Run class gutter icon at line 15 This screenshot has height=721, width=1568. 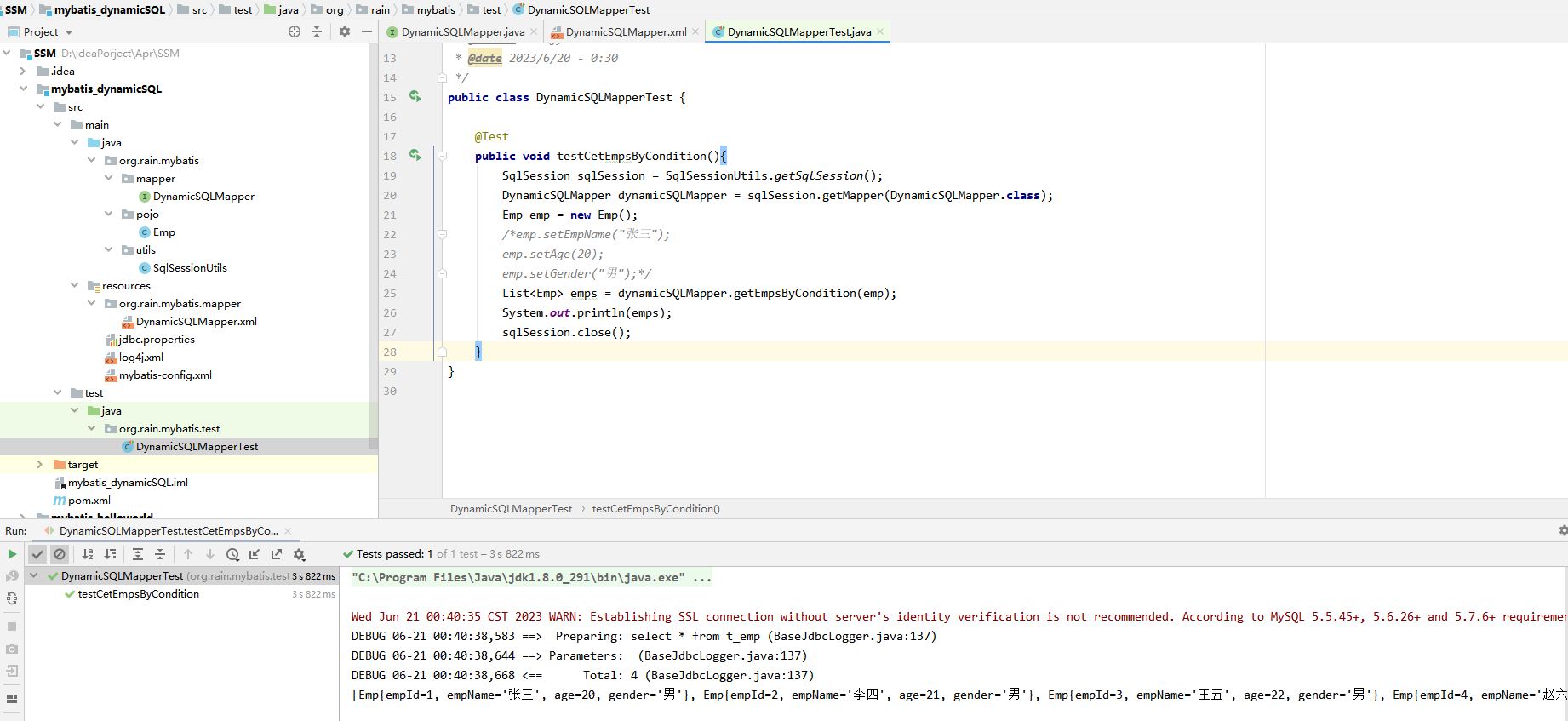click(415, 97)
